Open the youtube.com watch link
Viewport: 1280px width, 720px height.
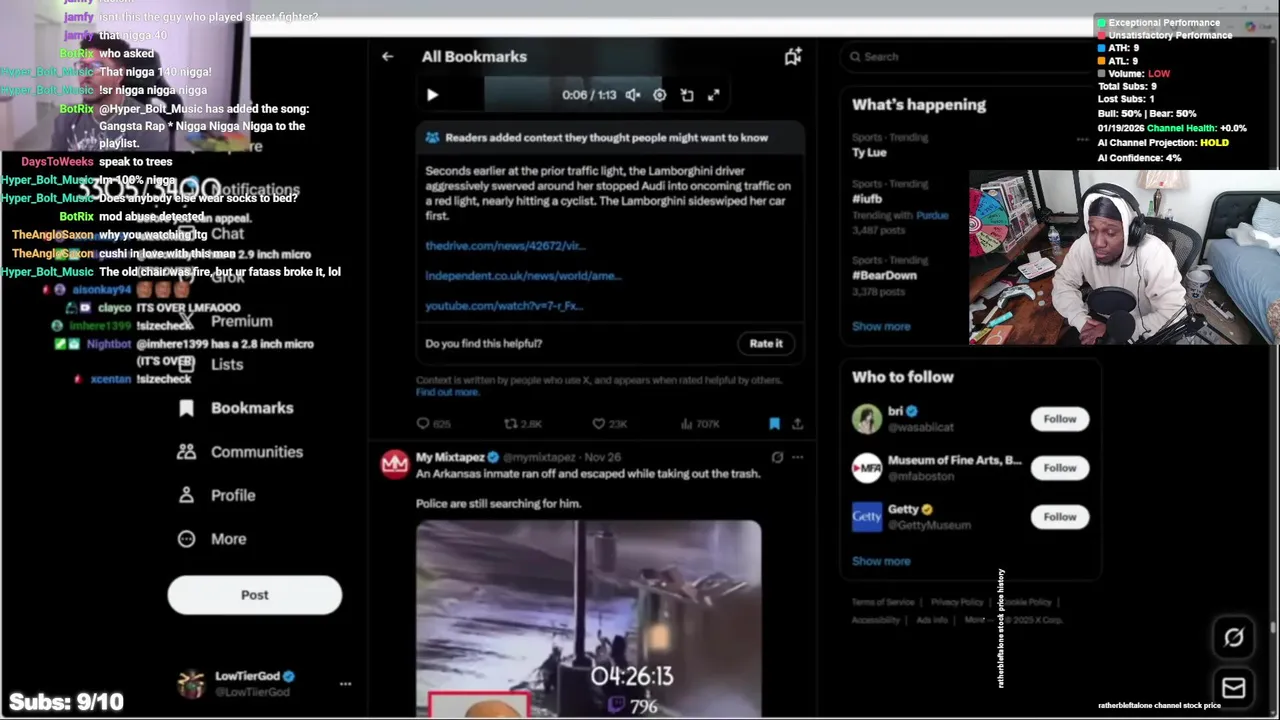[x=503, y=305]
